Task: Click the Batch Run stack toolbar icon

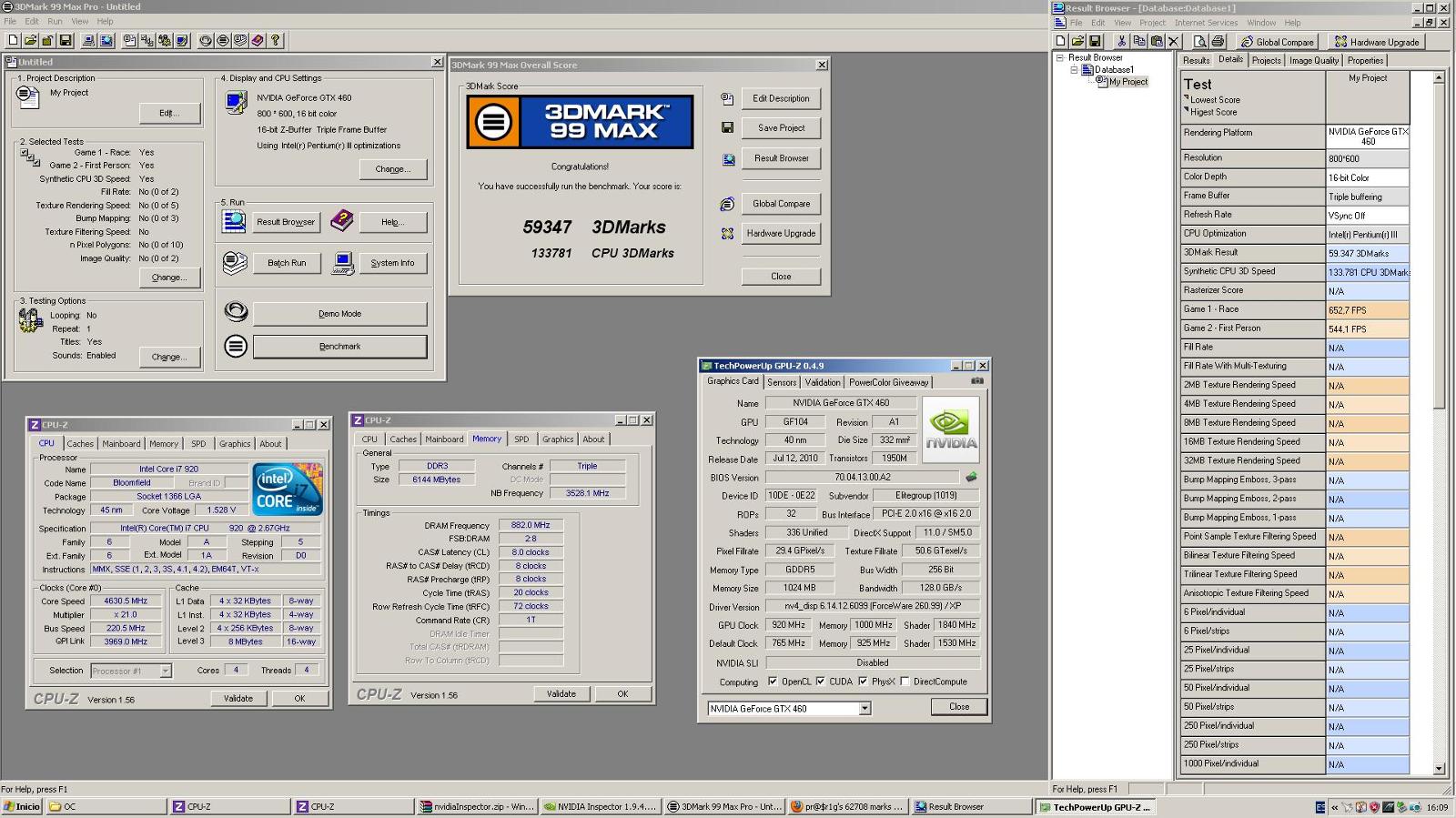Action: (240, 40)
